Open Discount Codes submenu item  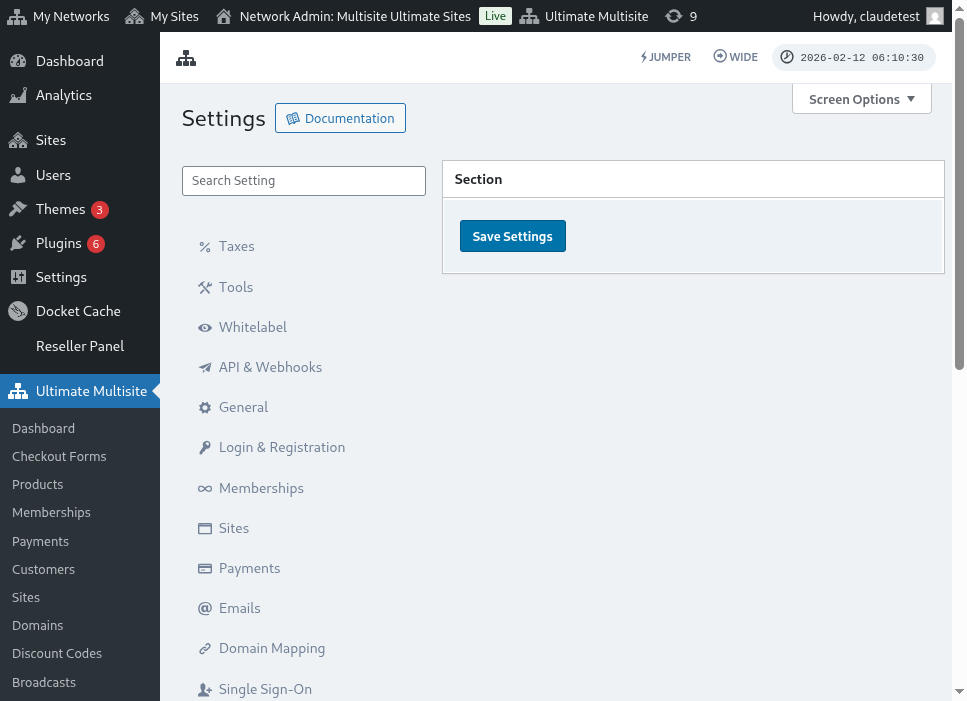(57, 654)
